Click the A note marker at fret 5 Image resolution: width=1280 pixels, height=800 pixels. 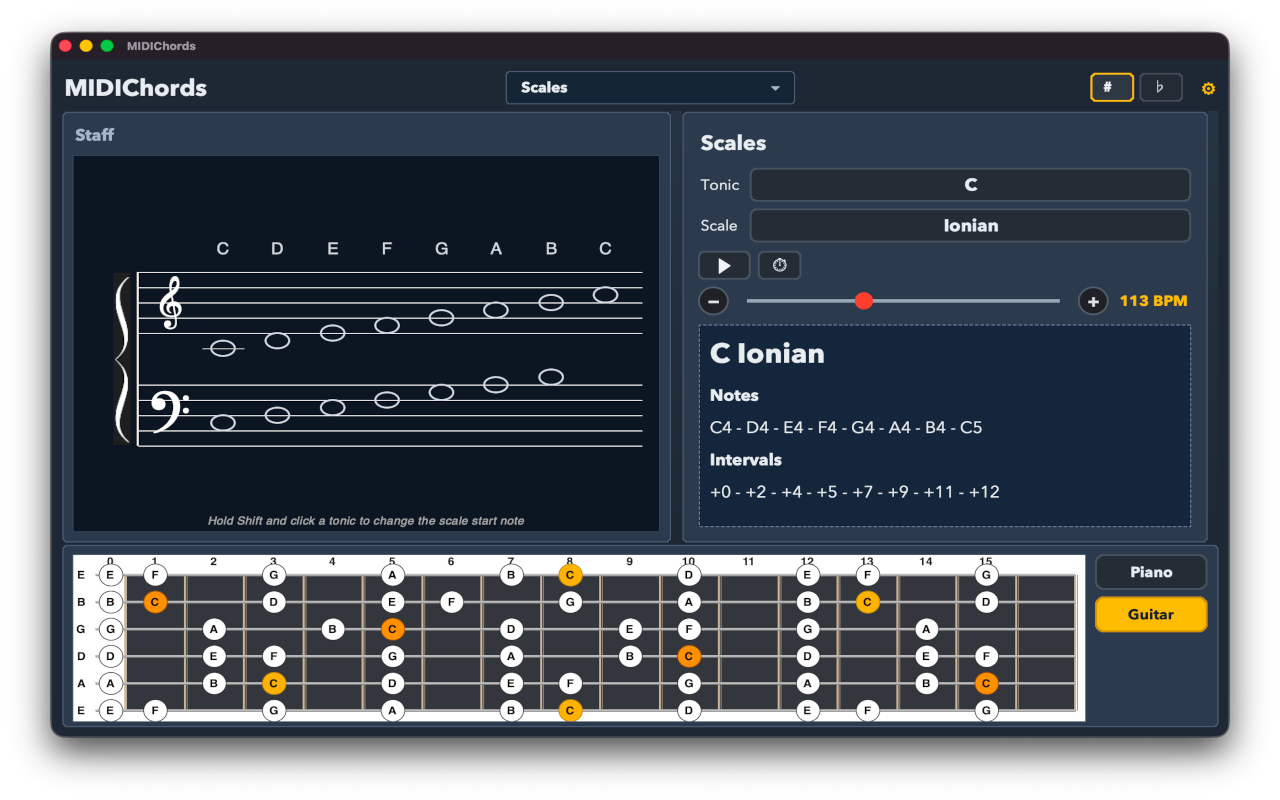(392, 575)
